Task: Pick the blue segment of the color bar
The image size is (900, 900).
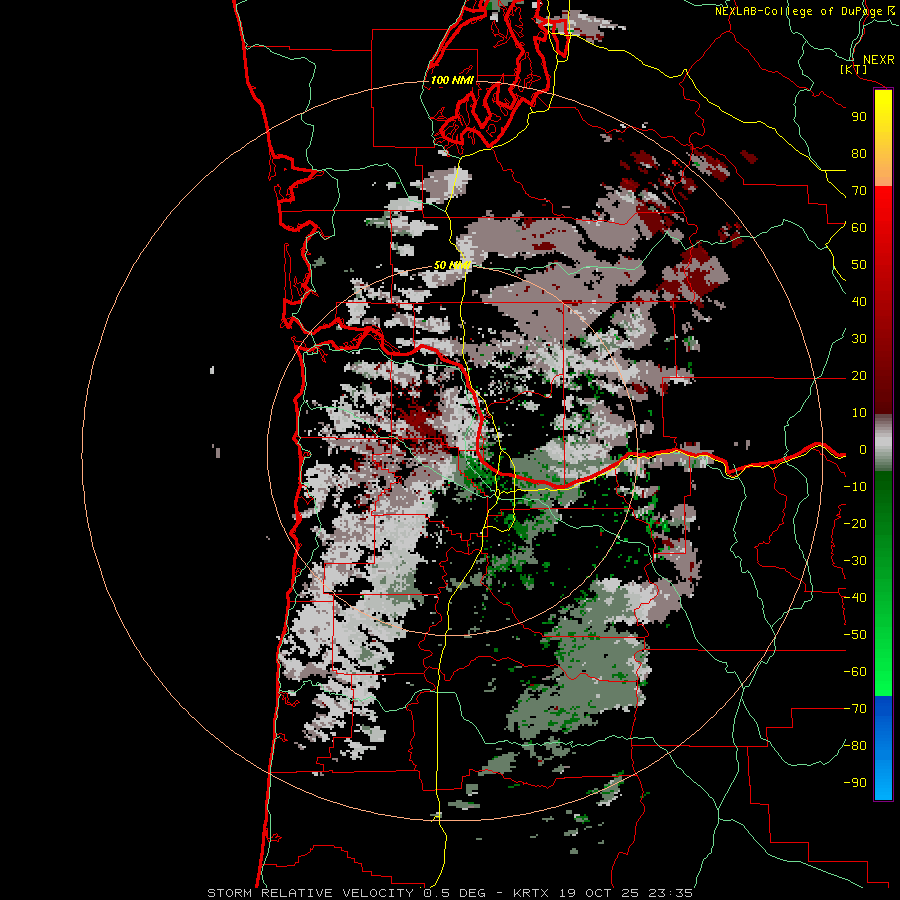Action: (883, 748)
